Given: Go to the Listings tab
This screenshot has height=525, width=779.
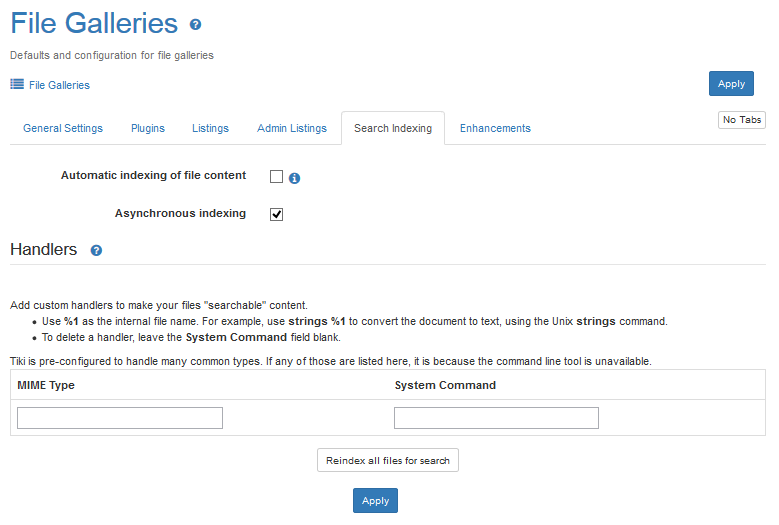Looking at the screenshot, I should (x=210, y=128).
